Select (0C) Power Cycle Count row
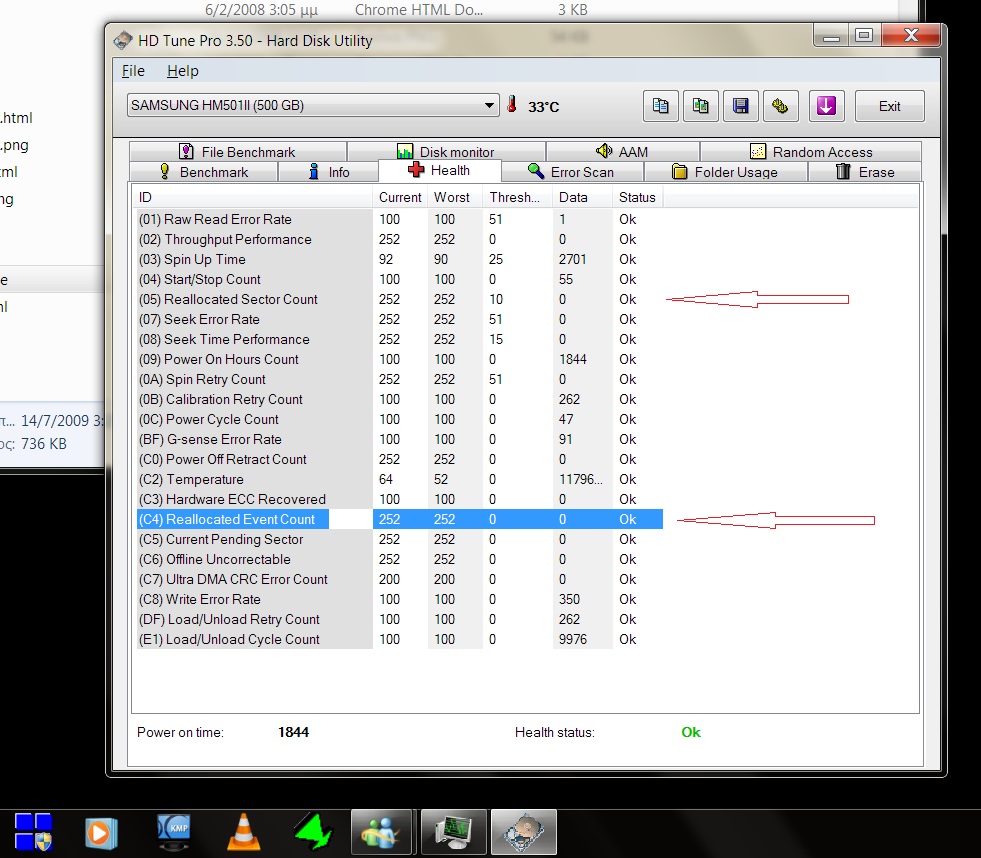This screenshot has width=981, height=858. point(399,419)
